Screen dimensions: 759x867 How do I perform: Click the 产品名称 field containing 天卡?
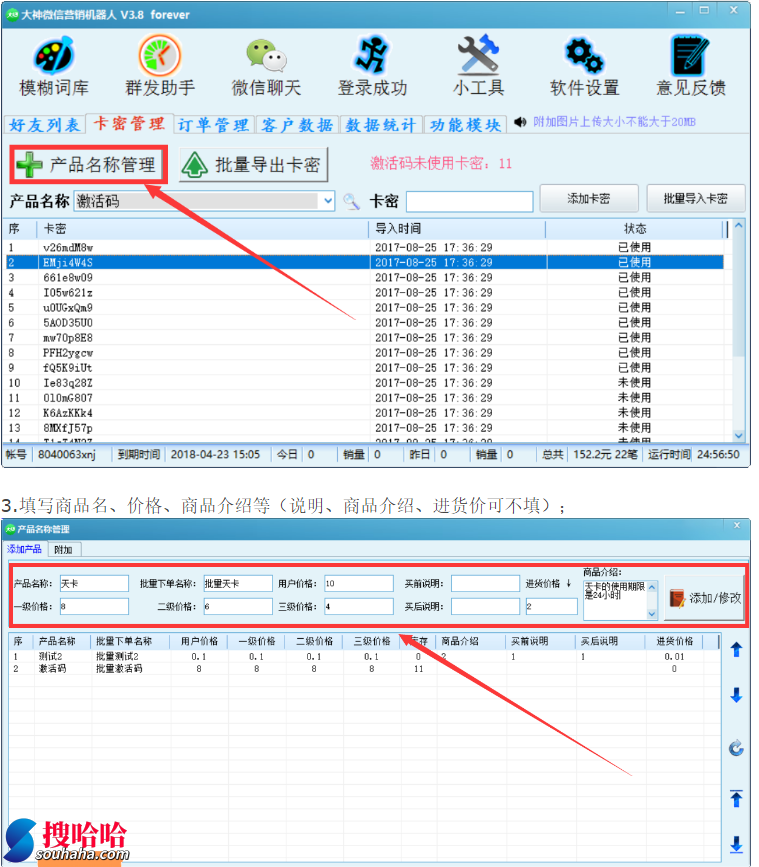click(94, 583)
